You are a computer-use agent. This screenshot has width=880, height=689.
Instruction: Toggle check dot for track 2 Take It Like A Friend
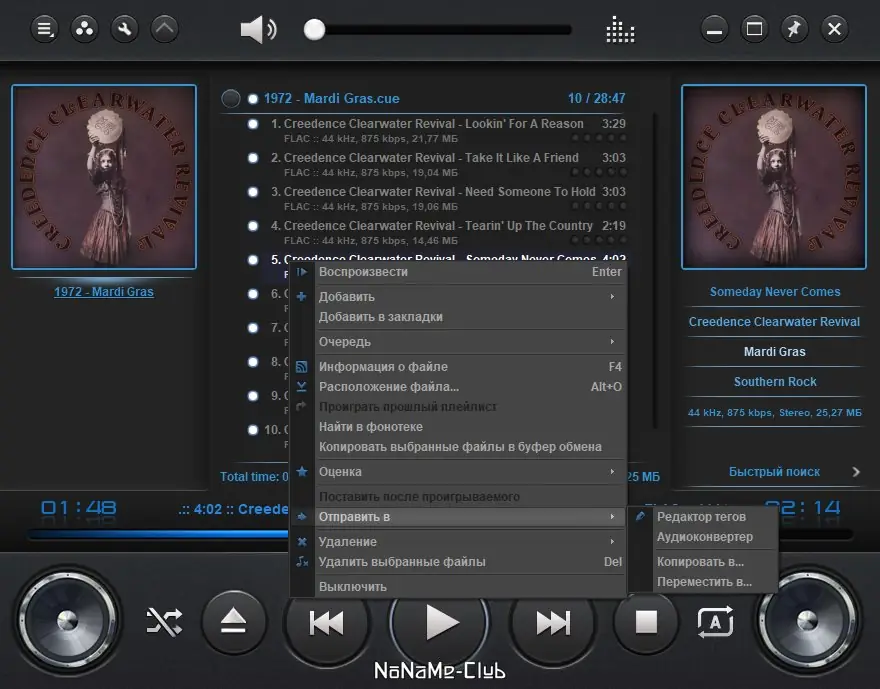point(253,158)
